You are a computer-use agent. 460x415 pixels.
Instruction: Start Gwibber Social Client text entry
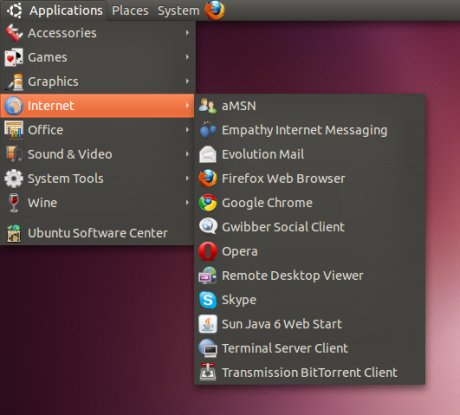pyautogui.click(x=283, y=227)
